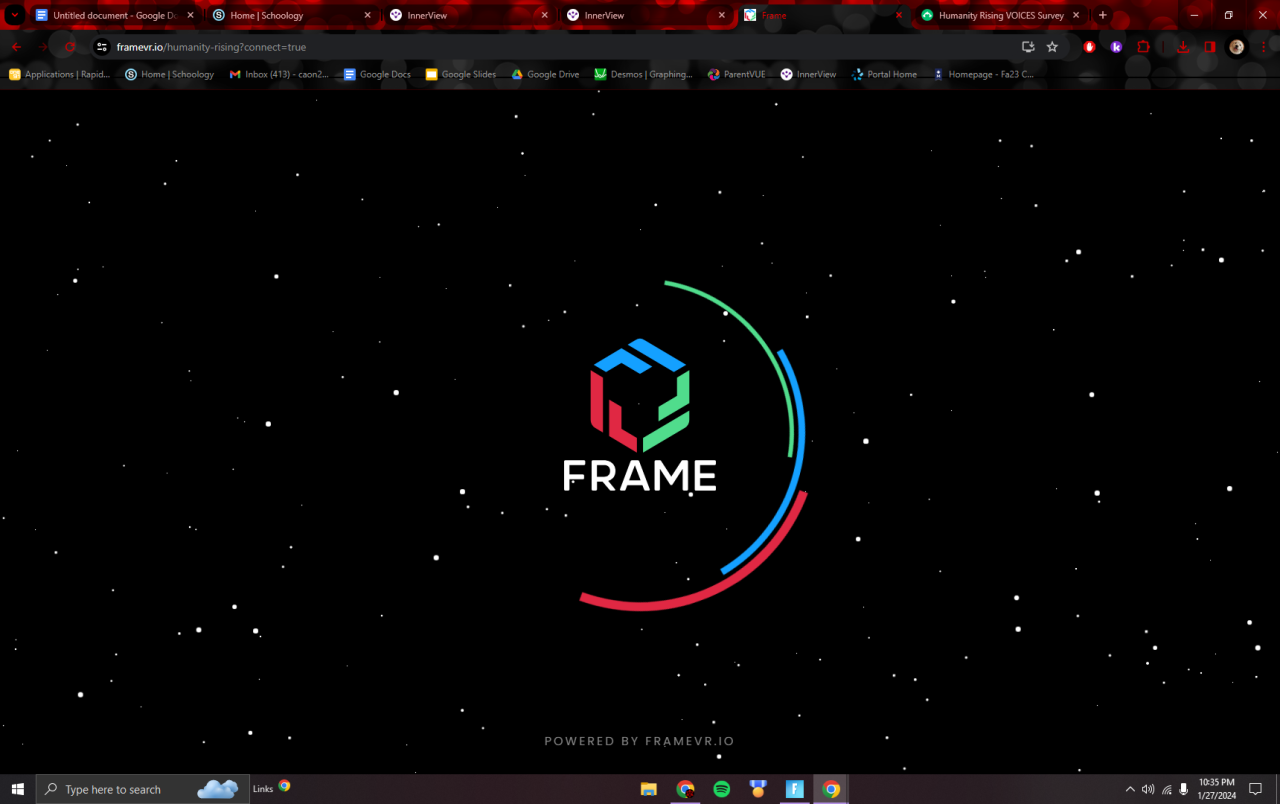Viewport: 1280px width, 804px height.
Task: Reload the framevr.io page
Action: click(70, 47)
